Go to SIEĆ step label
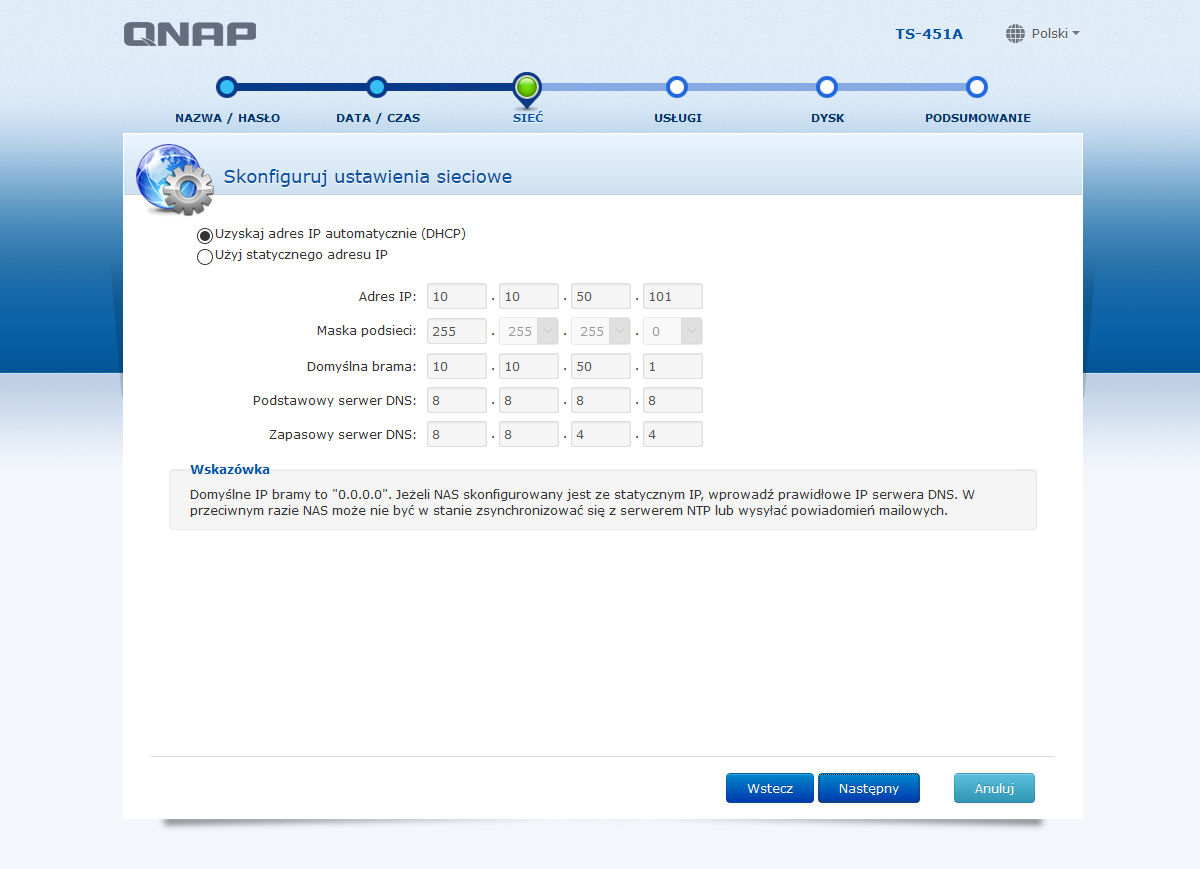This screenshot has width=1200, height=869. 527,118
